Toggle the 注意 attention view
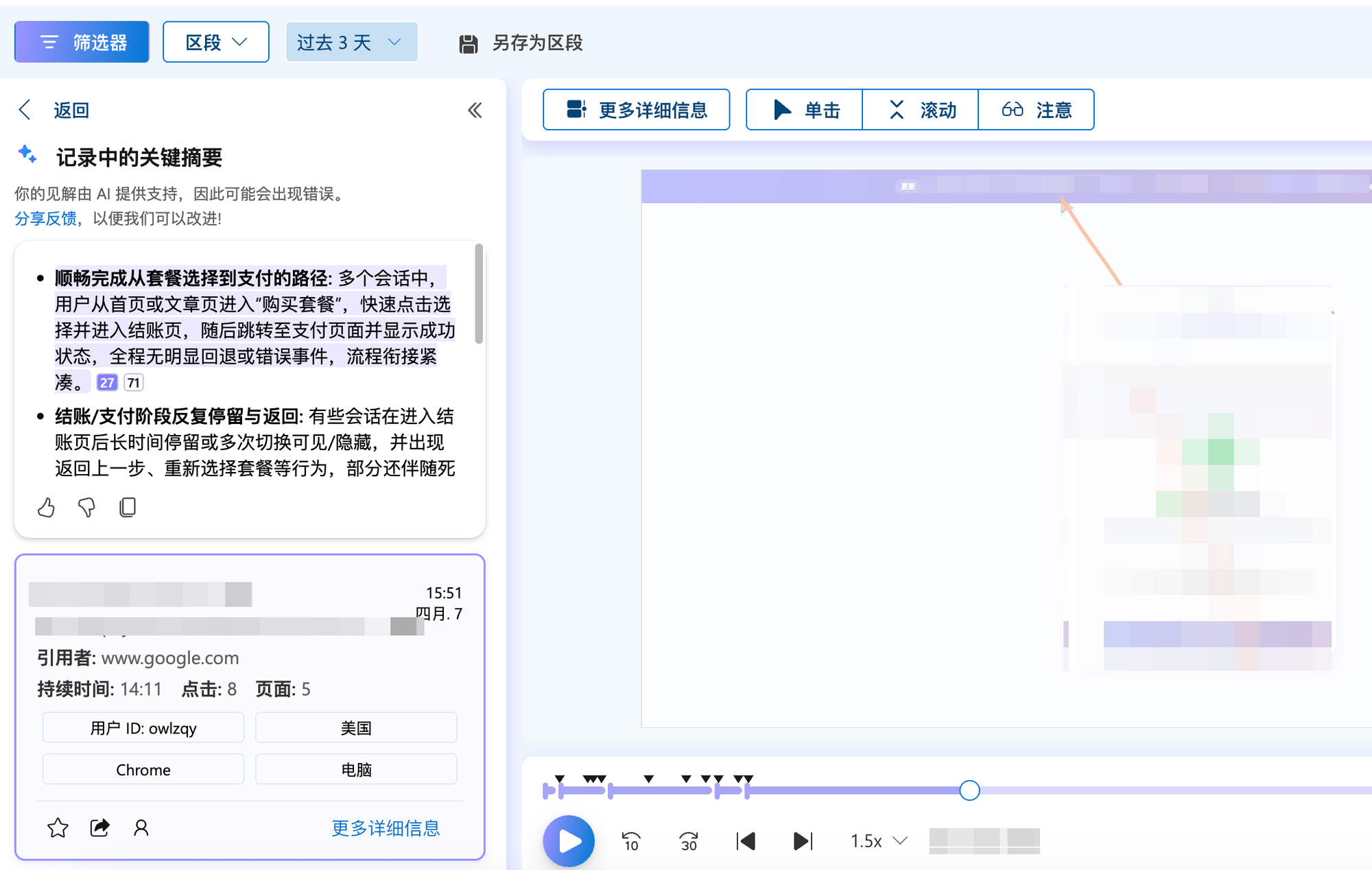This screenshot has height=870, width=1372. pos(1036,110)
